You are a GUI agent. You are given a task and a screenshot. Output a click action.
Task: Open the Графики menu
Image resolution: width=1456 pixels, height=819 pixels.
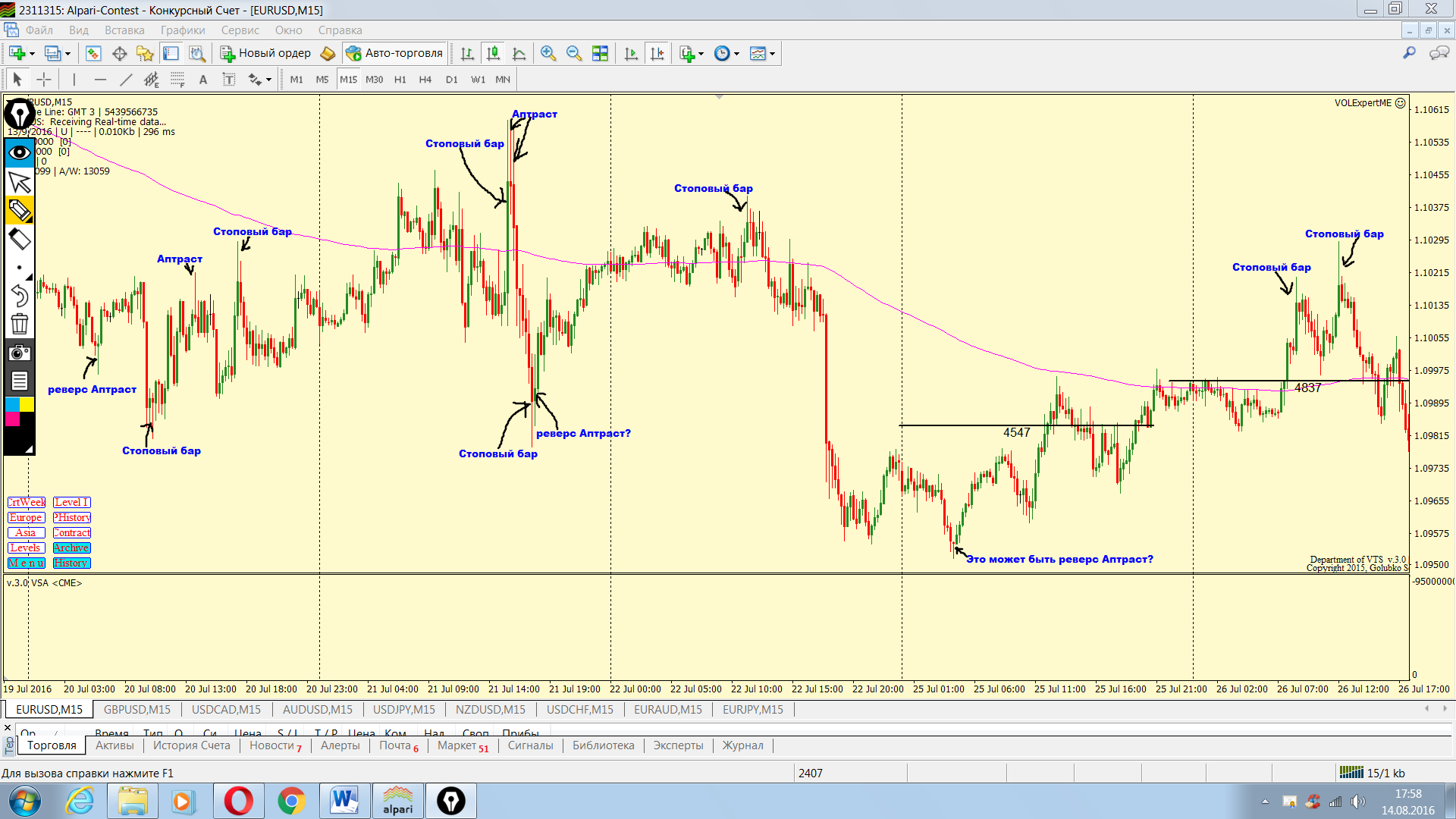pyautogui.click(x=183, y=30)
